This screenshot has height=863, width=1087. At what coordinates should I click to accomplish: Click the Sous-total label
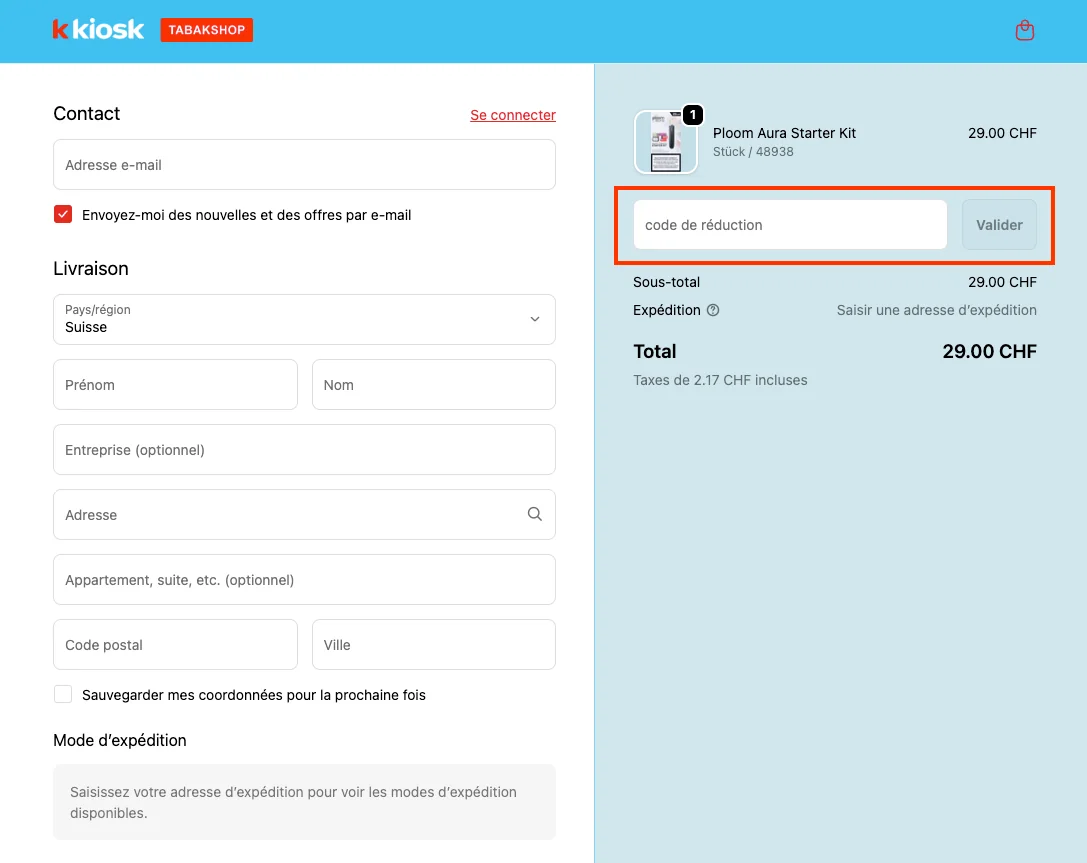pyautogui.click(x=666, y=282)
